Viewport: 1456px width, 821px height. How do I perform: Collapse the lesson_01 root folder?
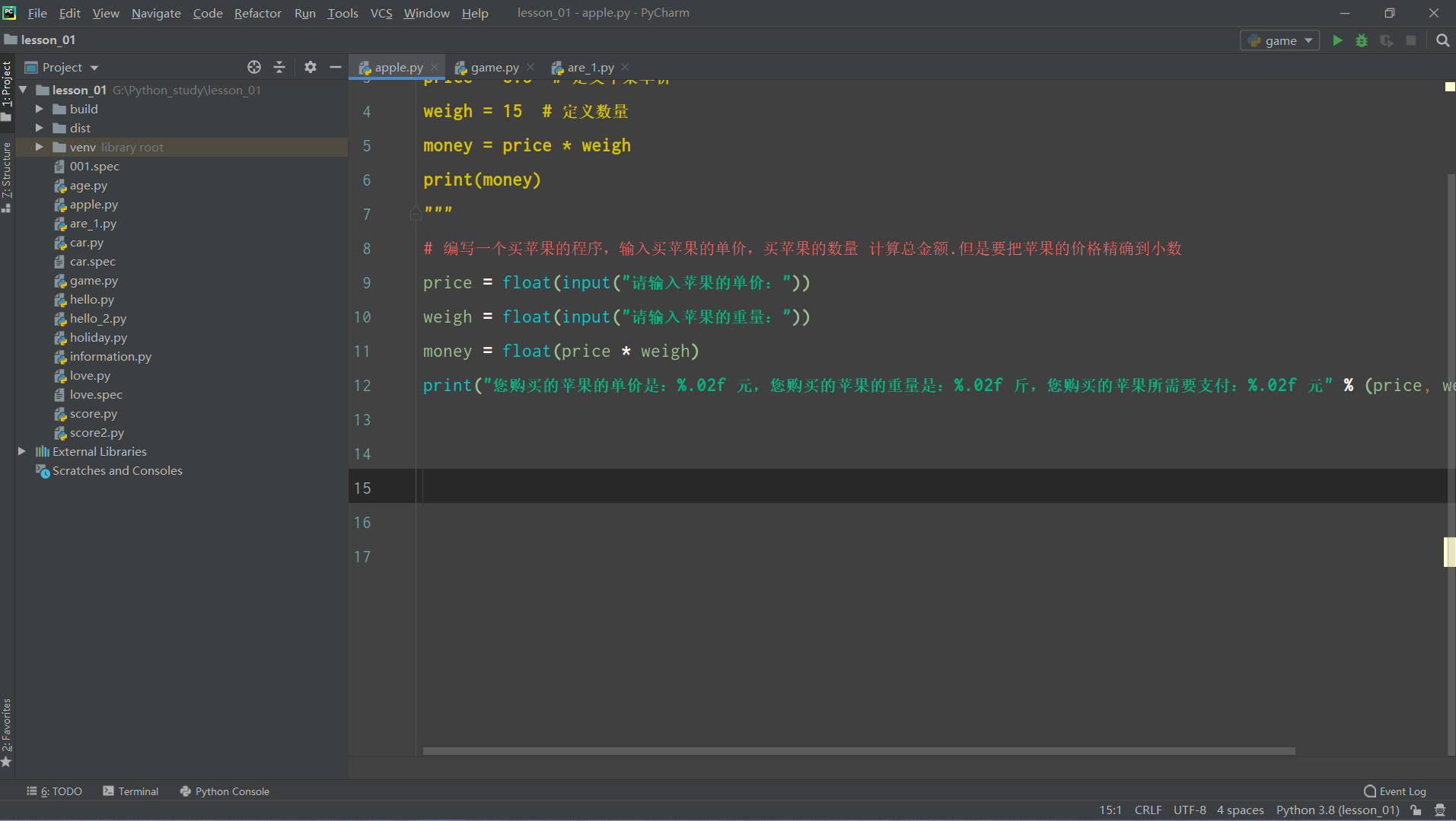coord(23,90)
